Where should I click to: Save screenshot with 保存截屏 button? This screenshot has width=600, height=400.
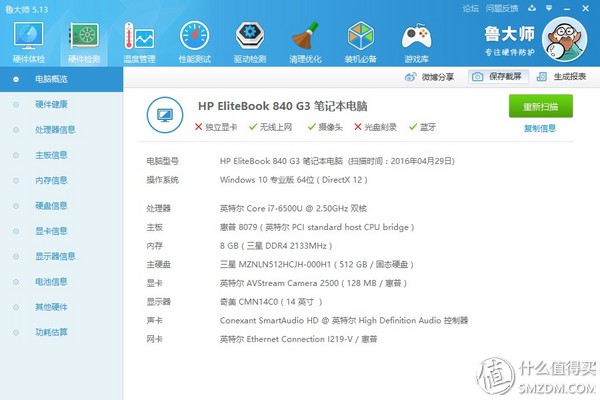tap(498, 77)
